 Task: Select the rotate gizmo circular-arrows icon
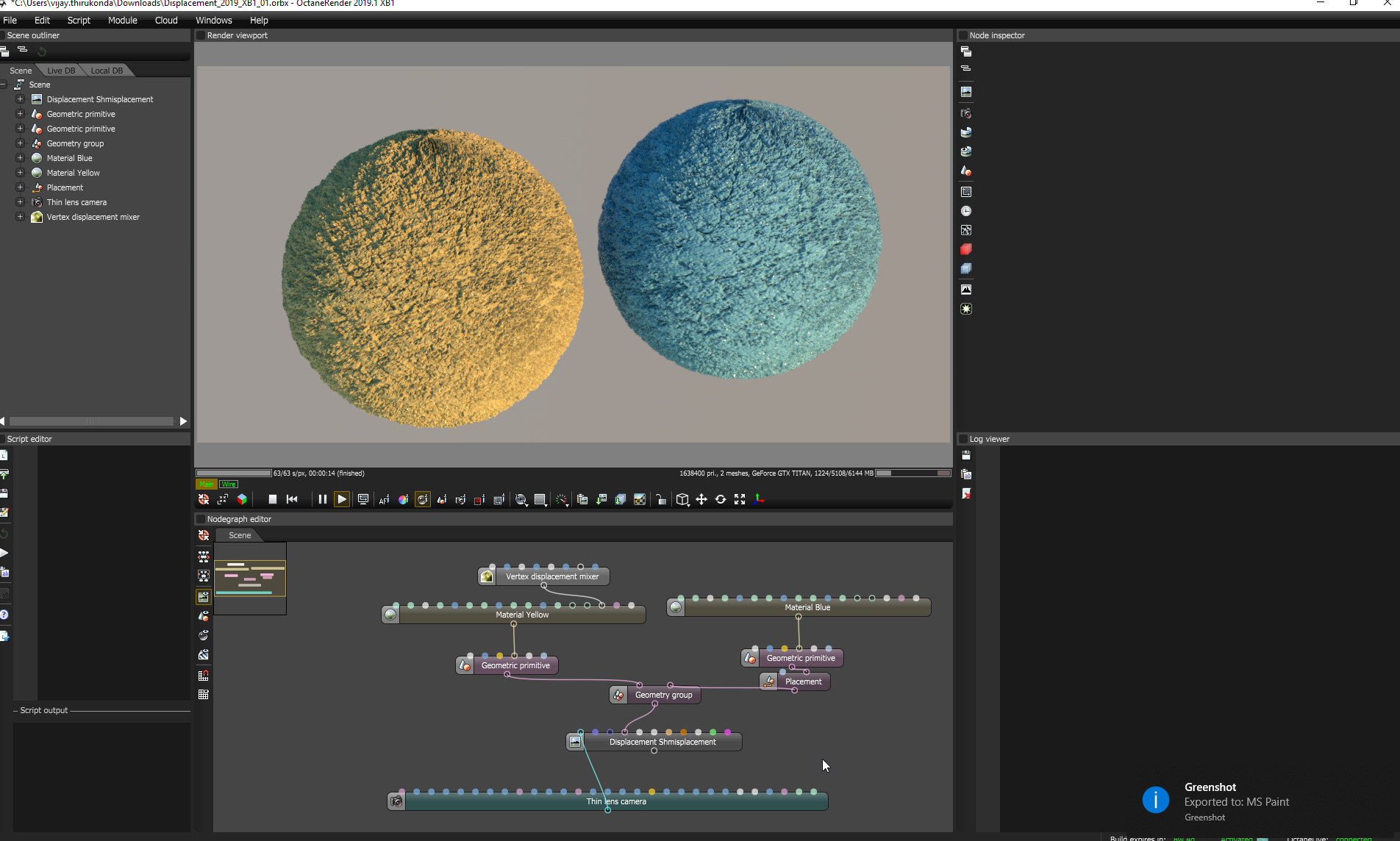tap(721, 500)
